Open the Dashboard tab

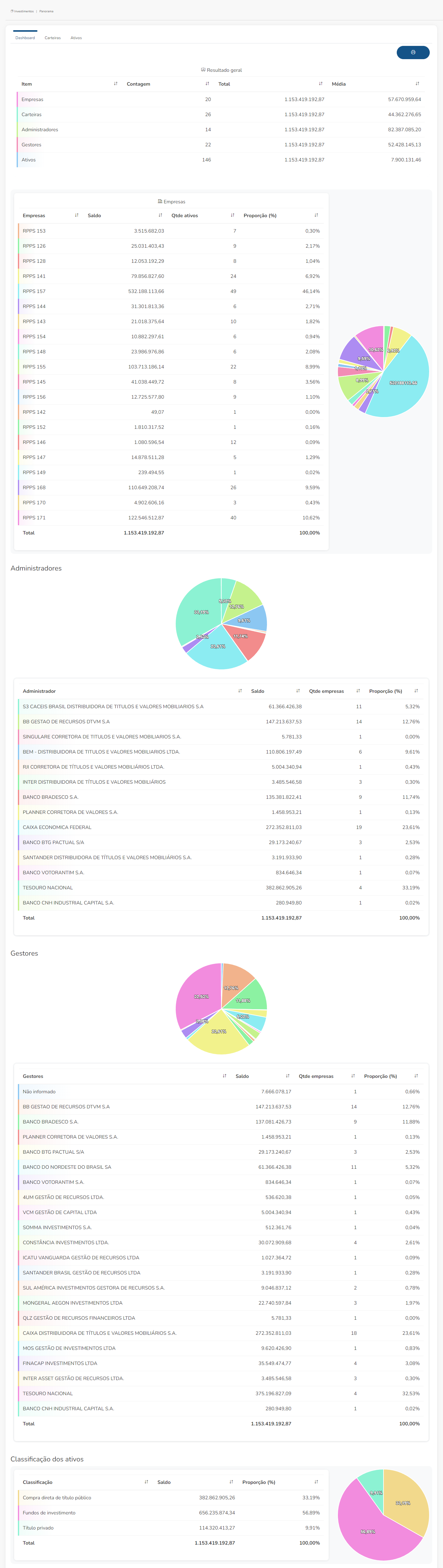(x=25, y=38)
